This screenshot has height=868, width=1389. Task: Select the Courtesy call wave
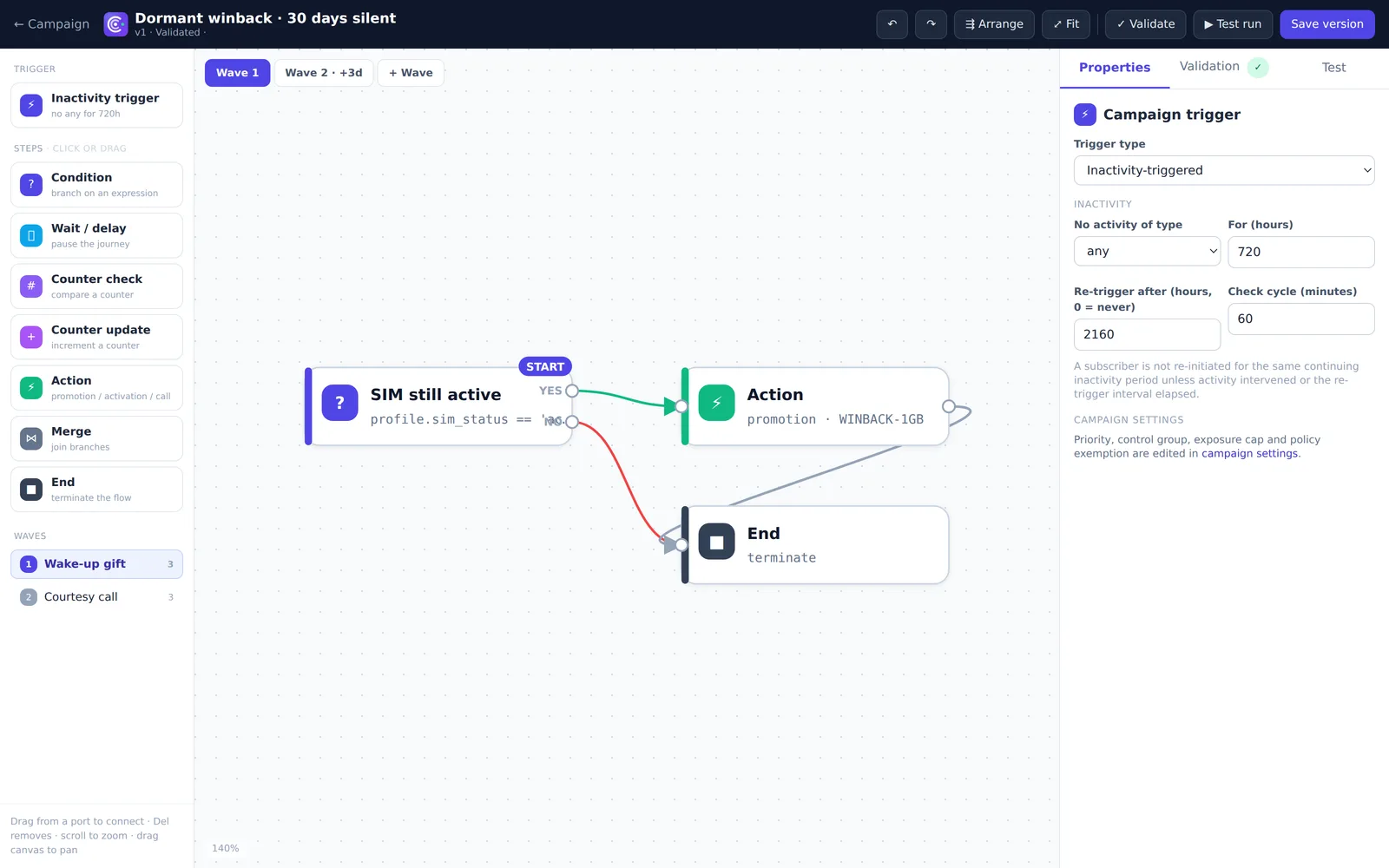96,597
